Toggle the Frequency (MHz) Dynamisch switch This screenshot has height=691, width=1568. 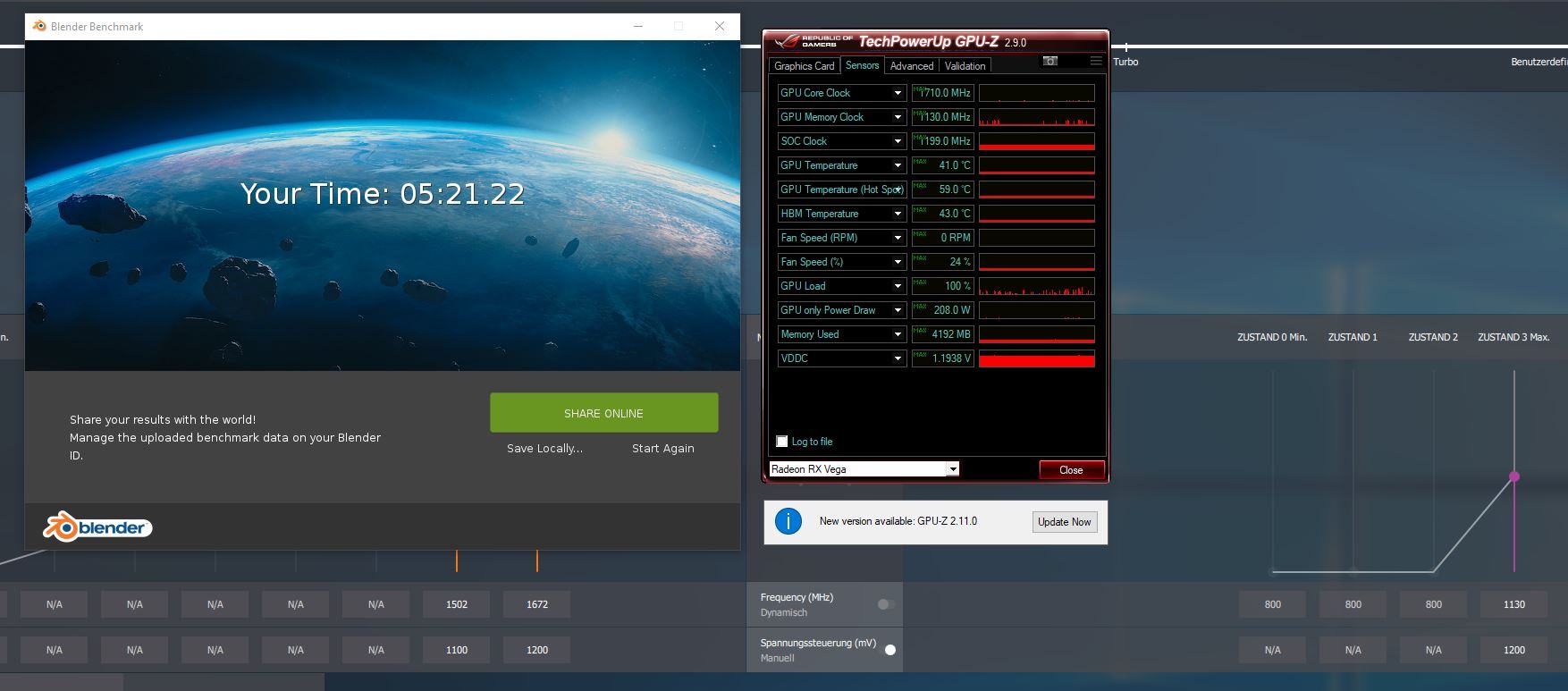coord(885,604)
